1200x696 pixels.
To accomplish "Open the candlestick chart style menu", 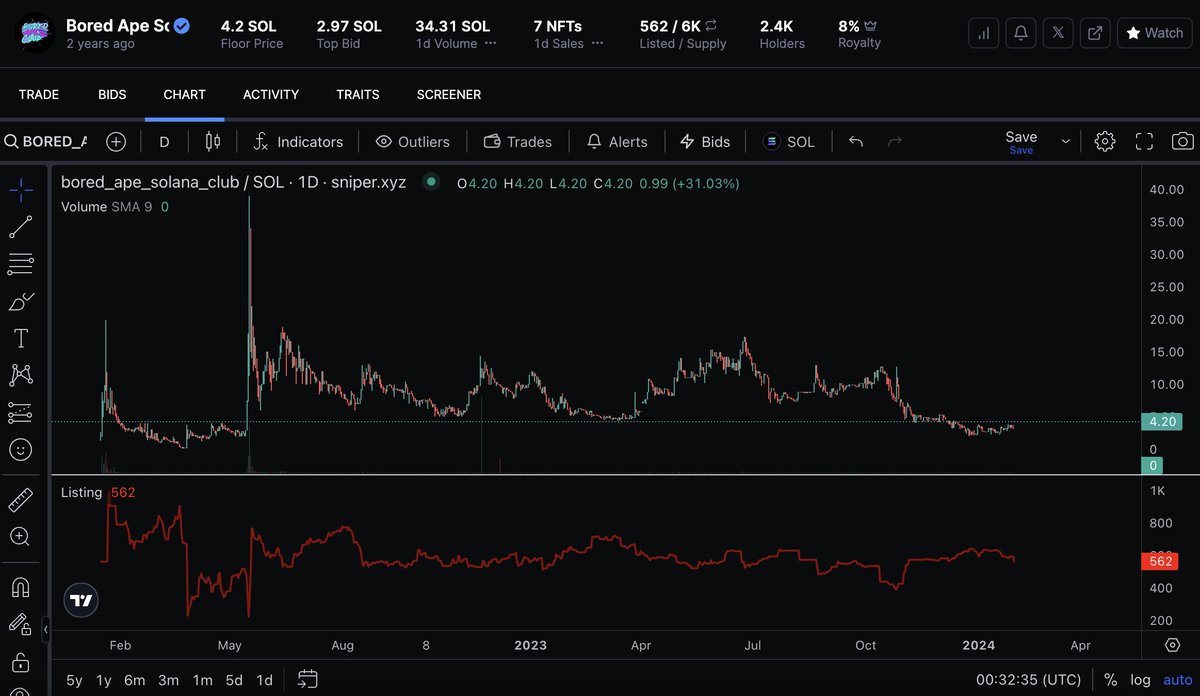I will pyautogui.click(x=212, y=142).
